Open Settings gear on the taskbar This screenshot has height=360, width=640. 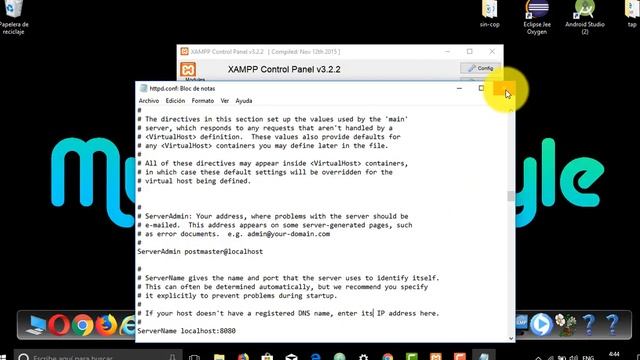[x=363, y=357]
